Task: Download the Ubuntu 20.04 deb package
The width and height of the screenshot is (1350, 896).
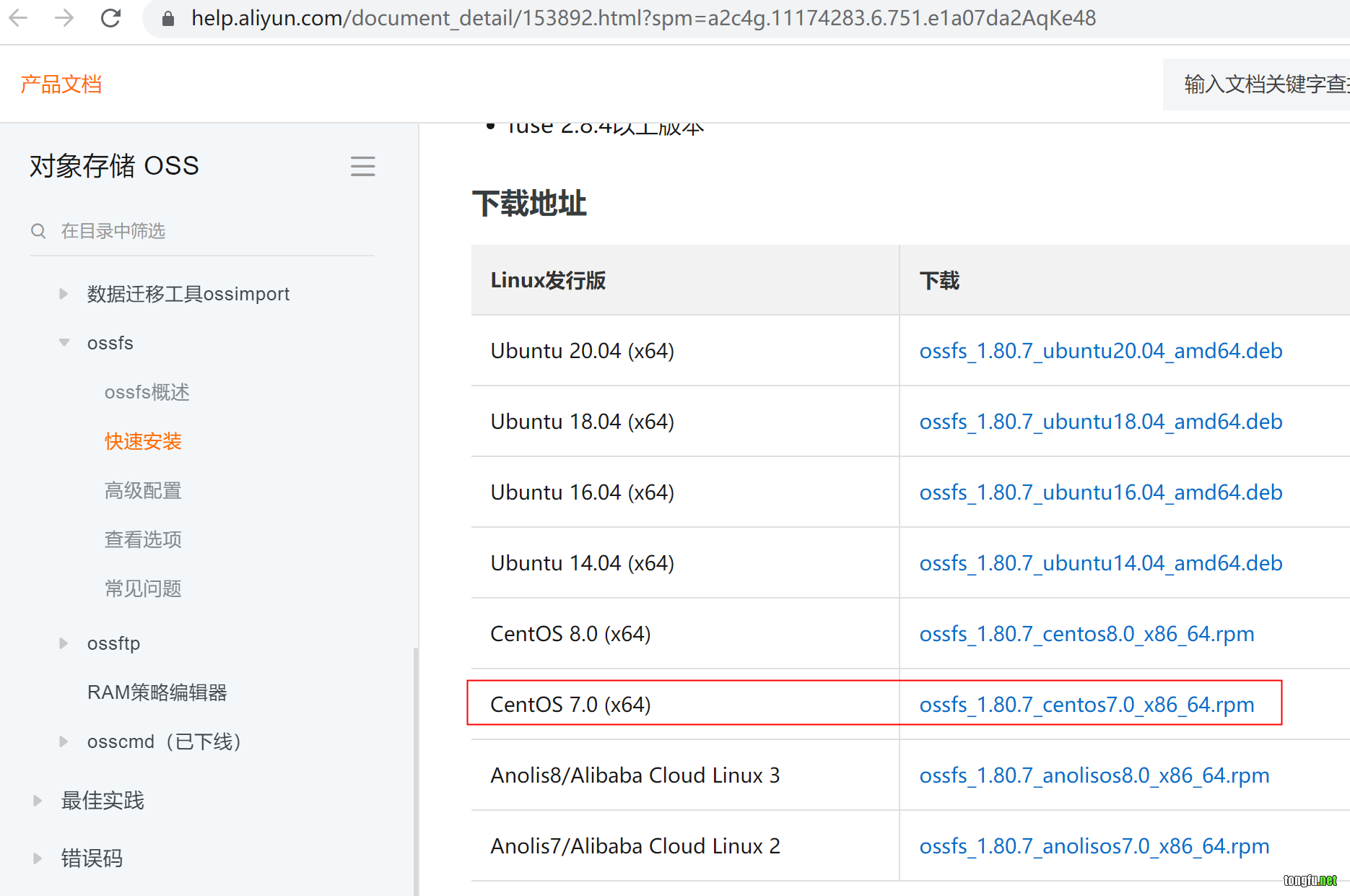Action: coord(1100,351)
